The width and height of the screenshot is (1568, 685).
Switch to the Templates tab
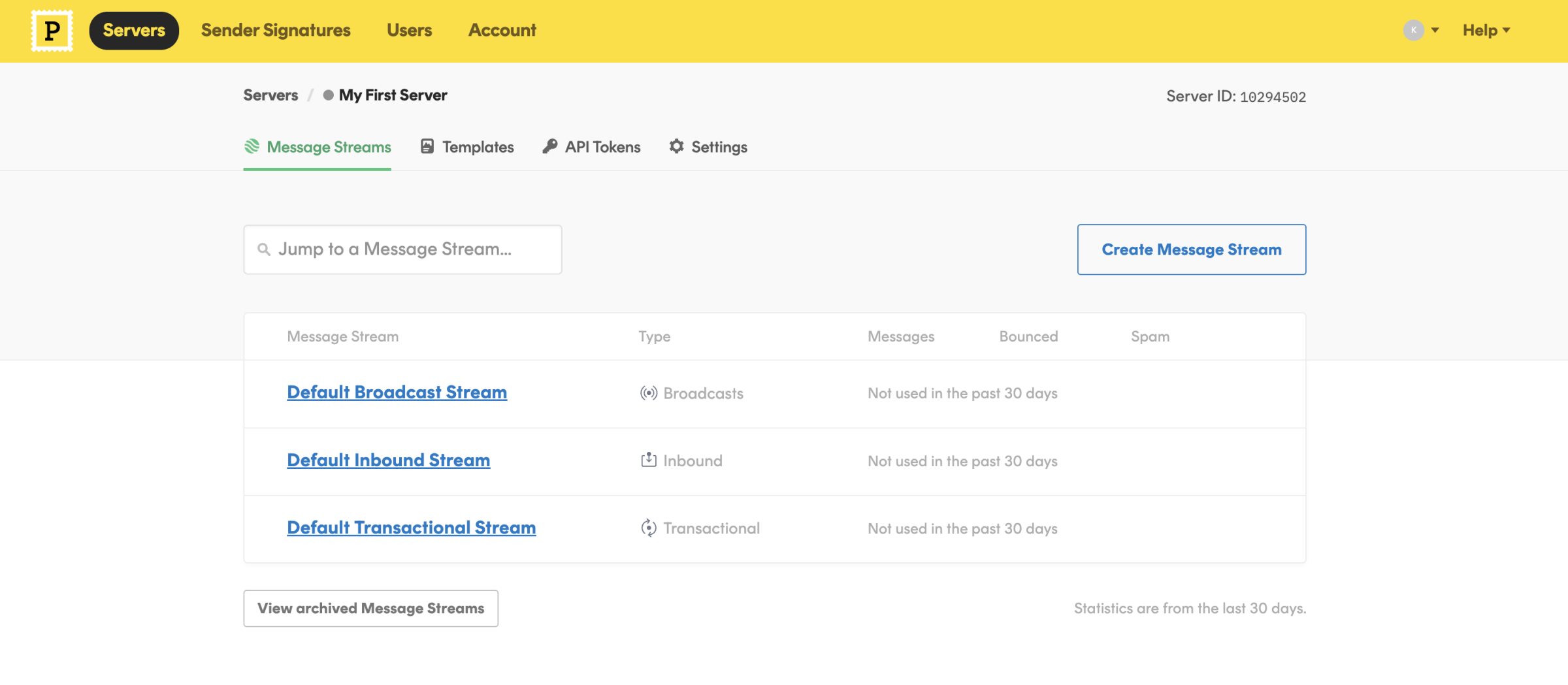[x=478, y=146]
